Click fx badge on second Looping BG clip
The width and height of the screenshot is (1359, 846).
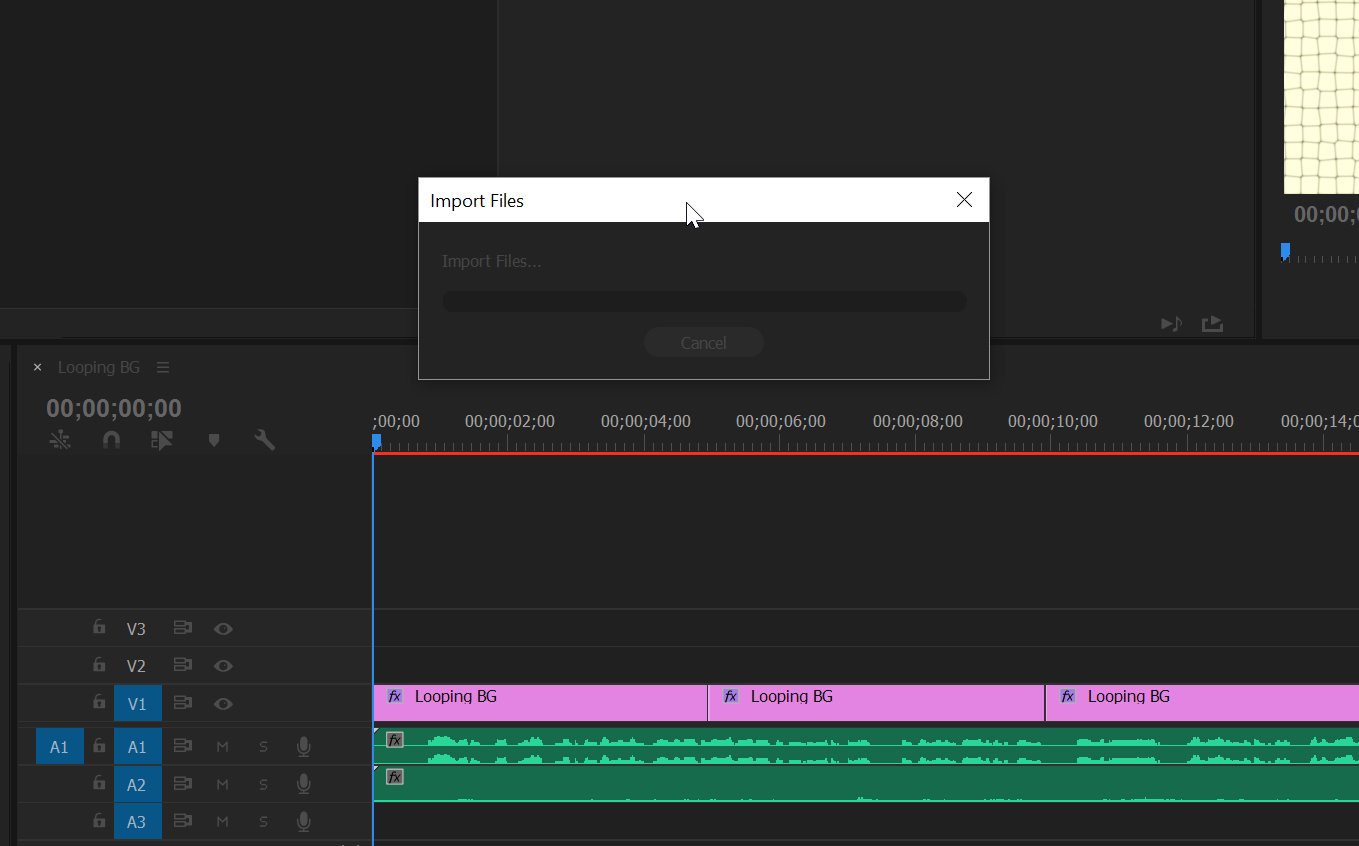click(731, 696)
